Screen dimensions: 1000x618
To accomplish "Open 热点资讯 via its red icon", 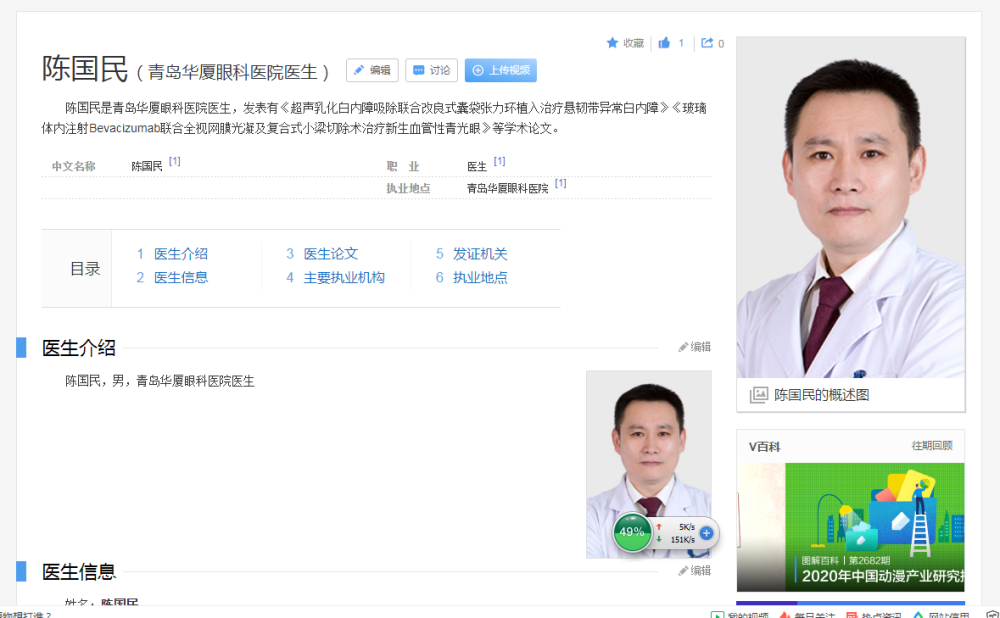I will point(852,613).
